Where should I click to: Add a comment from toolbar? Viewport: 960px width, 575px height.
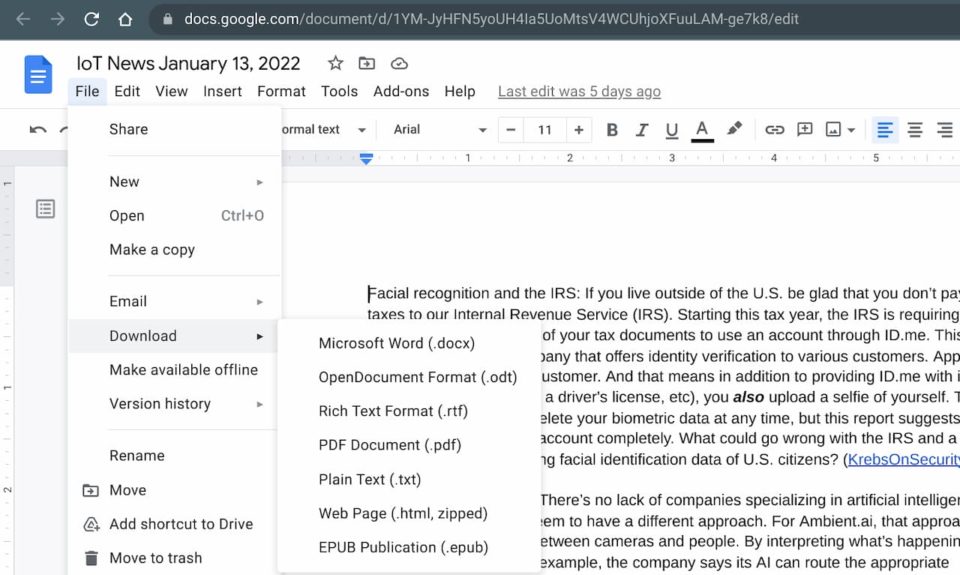click(x=804, y=129)
